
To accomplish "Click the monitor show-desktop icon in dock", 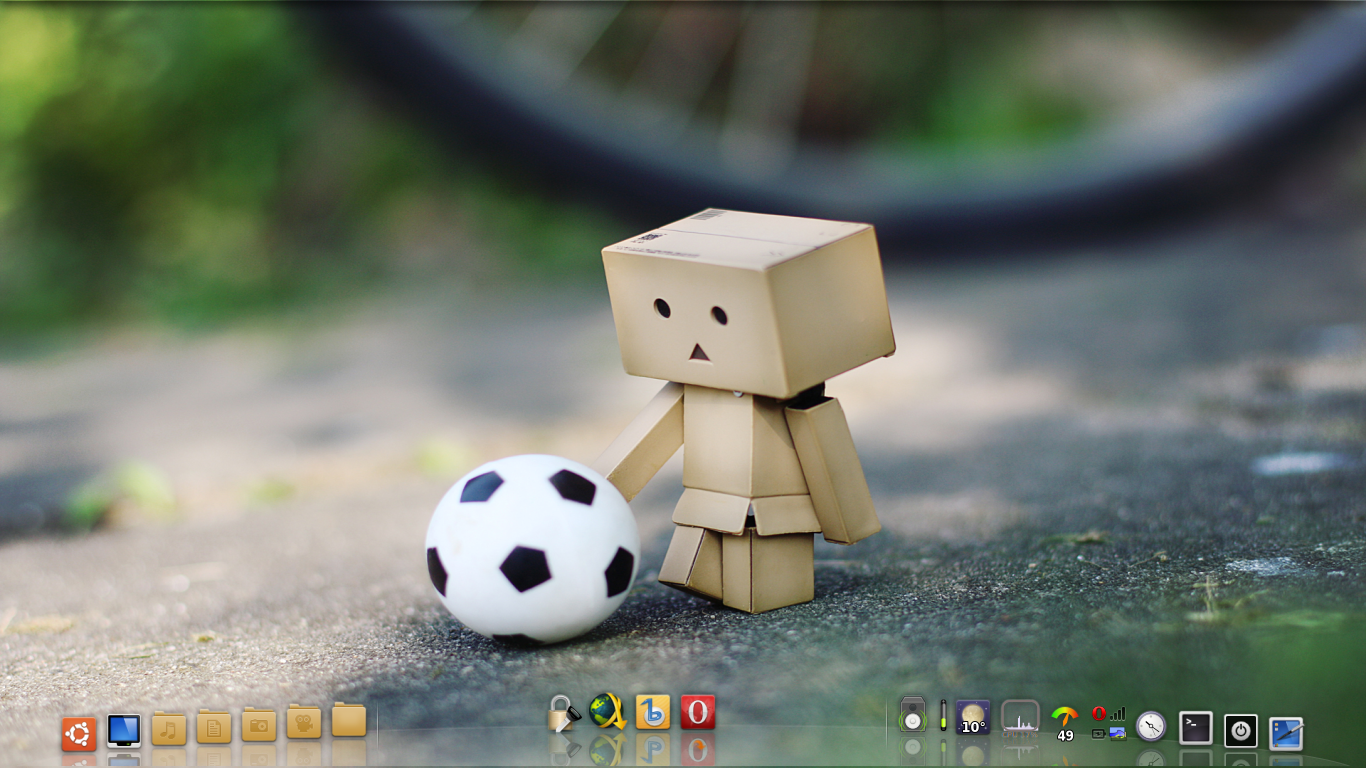I will 124,730.
